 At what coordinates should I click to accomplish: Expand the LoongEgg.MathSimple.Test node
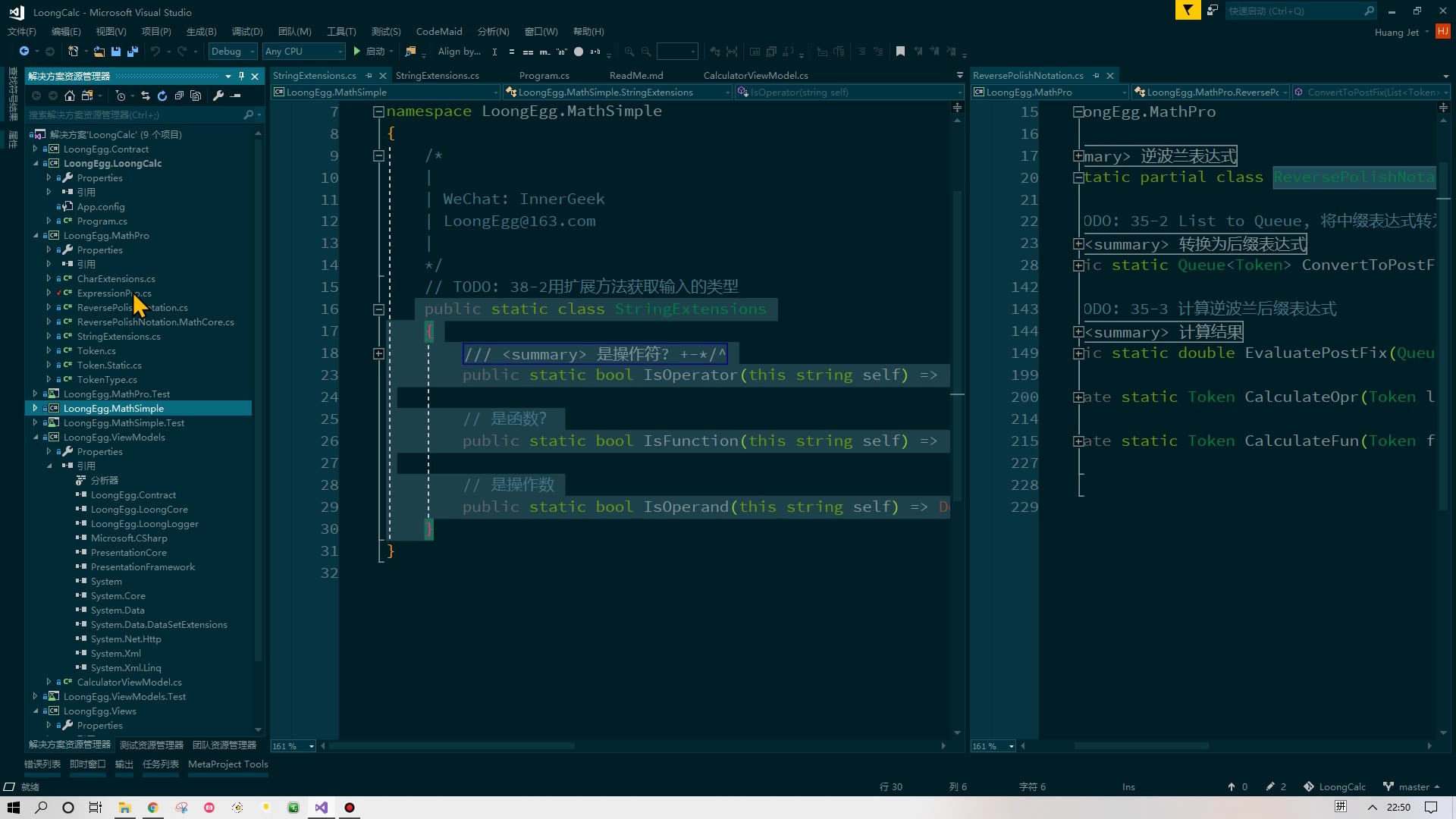pos(34,422)
